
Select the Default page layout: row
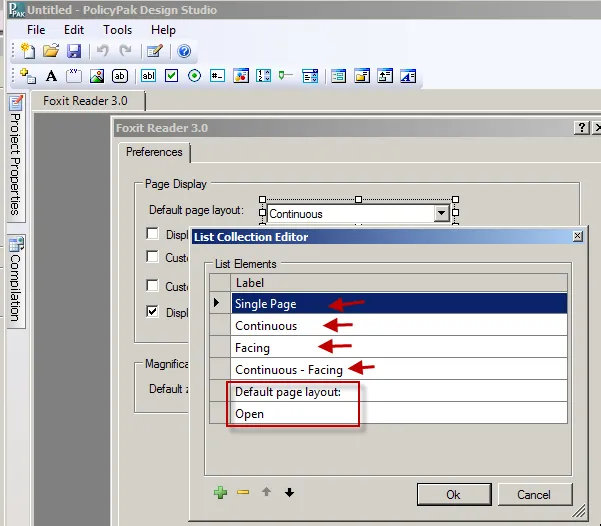[x=399, y=391]
